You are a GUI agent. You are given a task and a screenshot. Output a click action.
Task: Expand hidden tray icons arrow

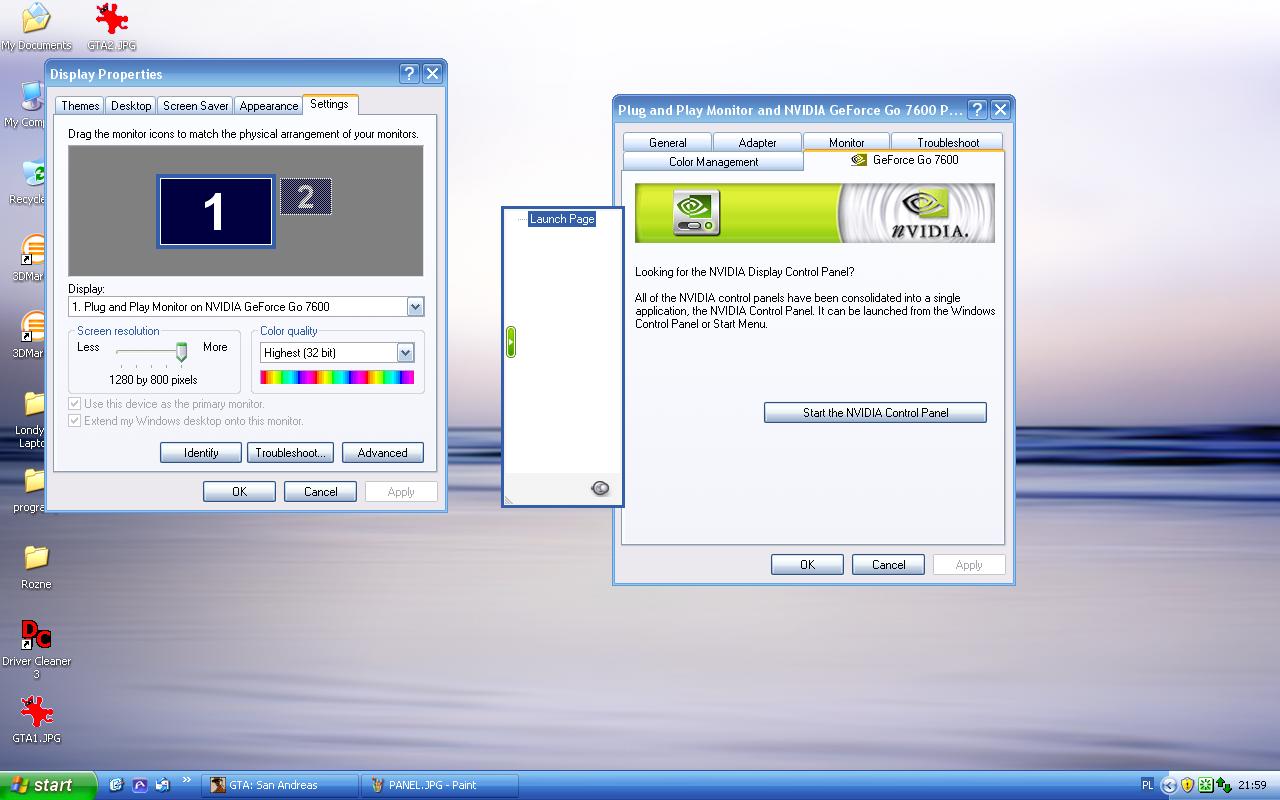click(1169, 785)
